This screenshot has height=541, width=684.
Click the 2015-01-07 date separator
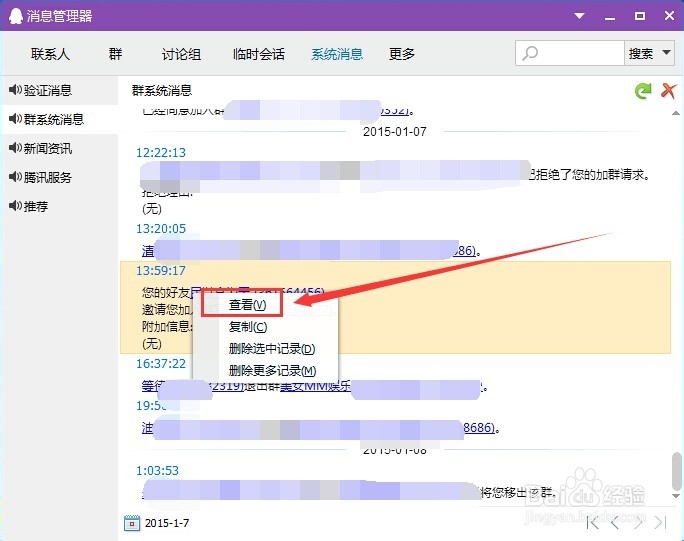(x=395, y=131)
